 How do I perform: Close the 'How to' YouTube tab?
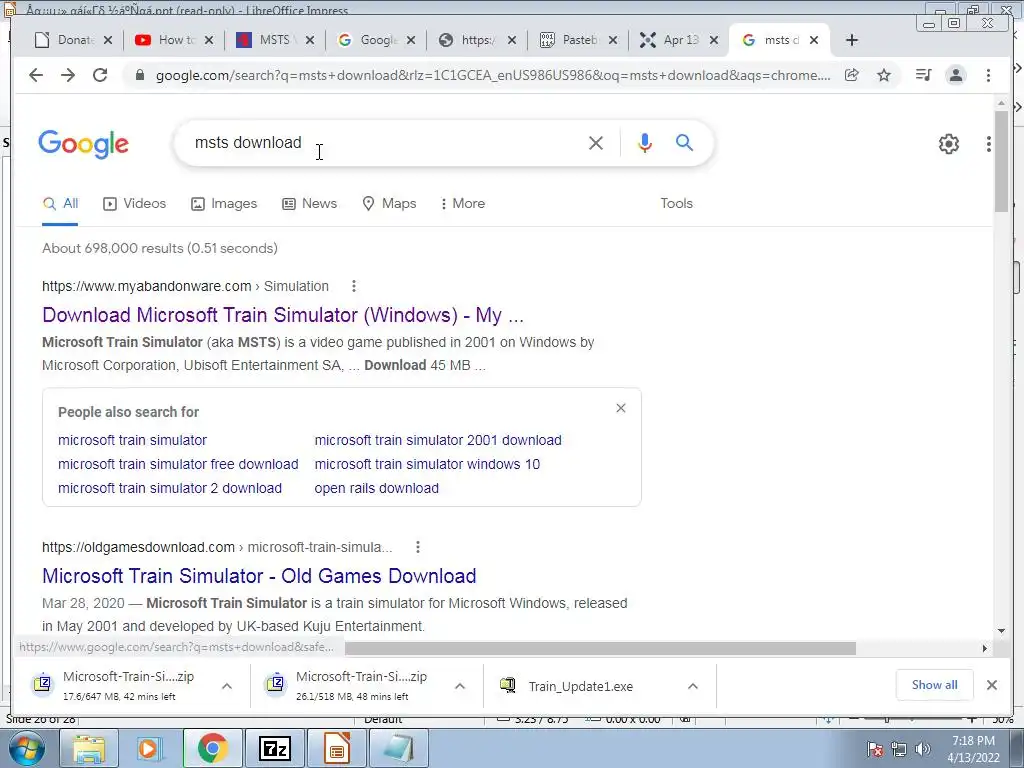pyautogui.click(x=209, y=40)
